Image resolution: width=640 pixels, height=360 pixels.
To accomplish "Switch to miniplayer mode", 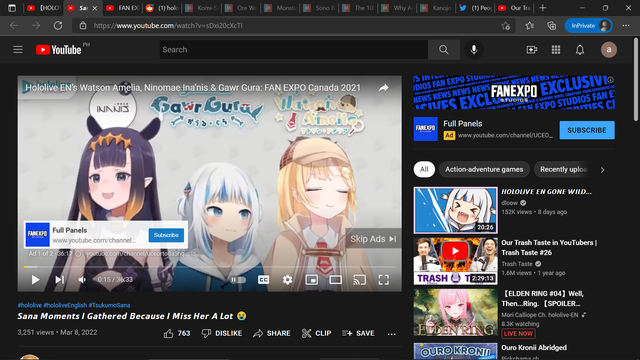I will [x=311, y=280].
